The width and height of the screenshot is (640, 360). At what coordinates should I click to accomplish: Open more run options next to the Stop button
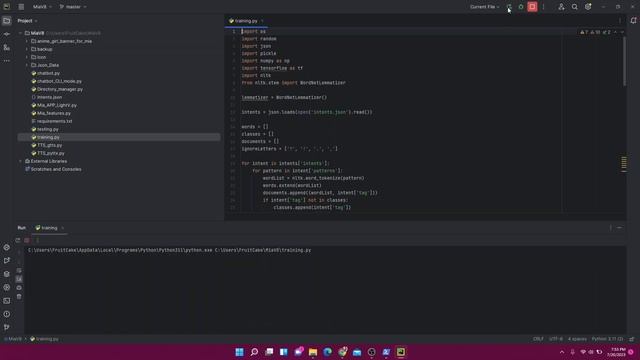click(x=543, y=7)
